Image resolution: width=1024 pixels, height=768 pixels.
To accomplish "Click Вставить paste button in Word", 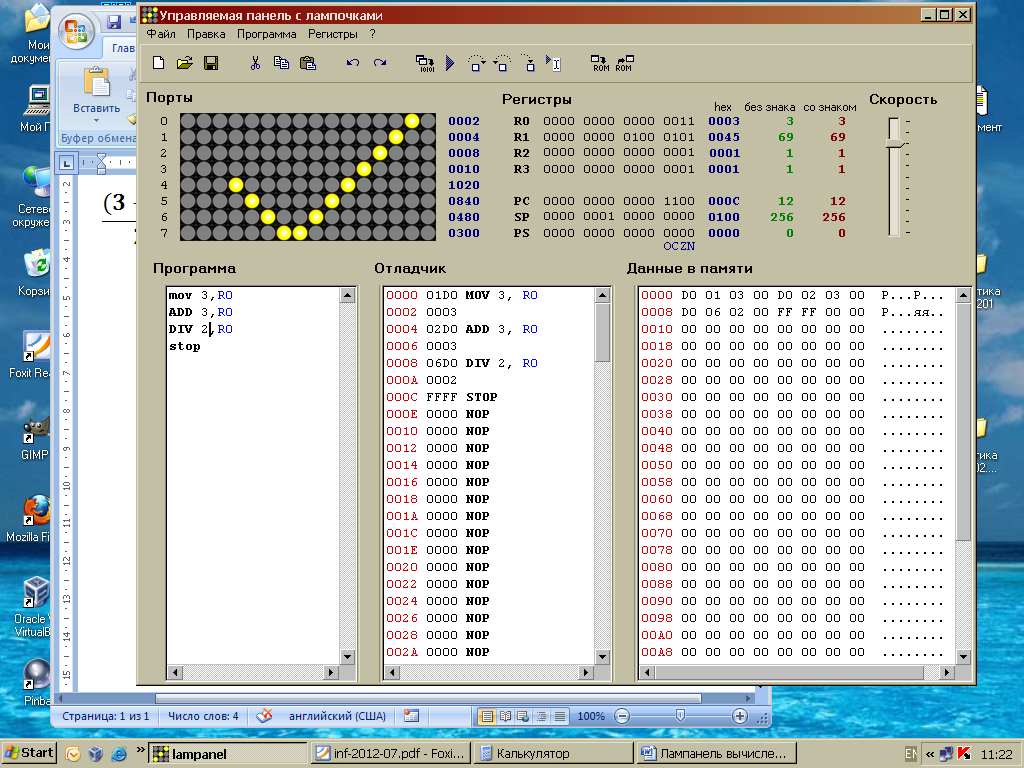I will point(96,90).
